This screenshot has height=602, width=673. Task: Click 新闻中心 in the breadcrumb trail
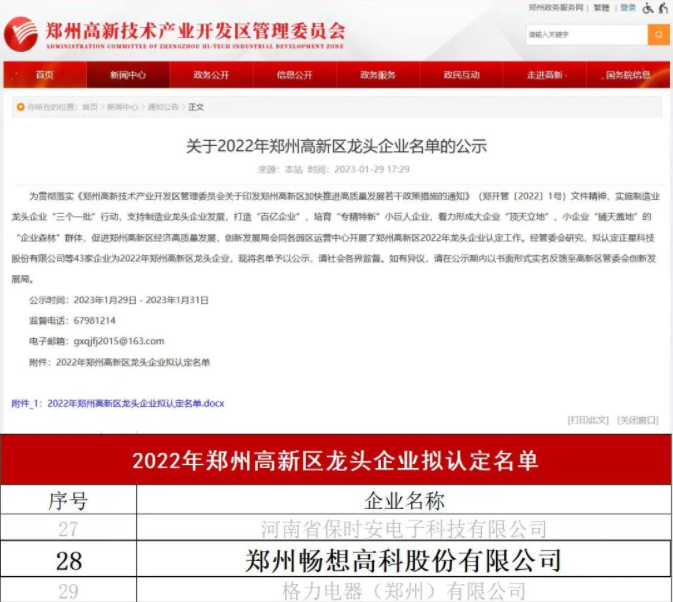[122, 107]
